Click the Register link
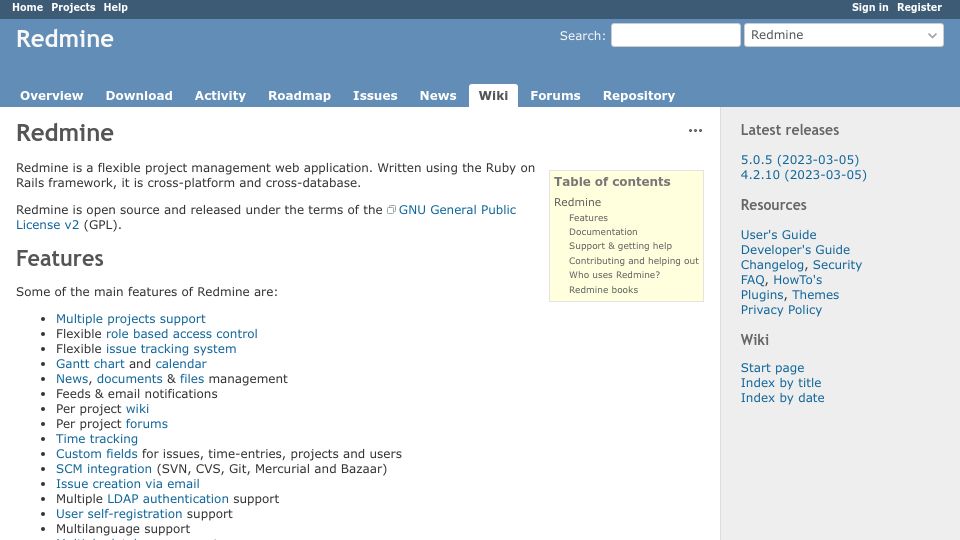This screenshot has width=960, height=540. pos(919,7)
